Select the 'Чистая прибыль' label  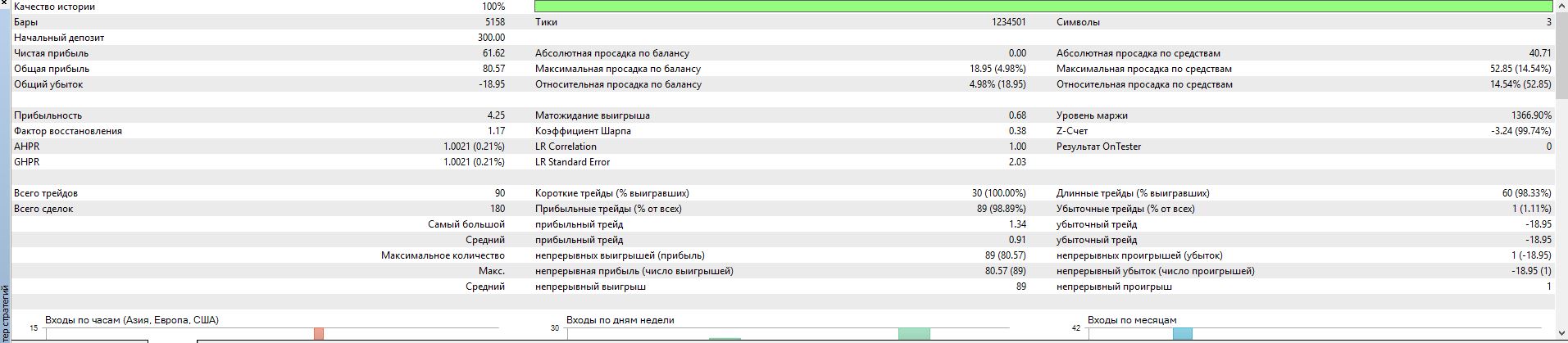click(51, 53)
